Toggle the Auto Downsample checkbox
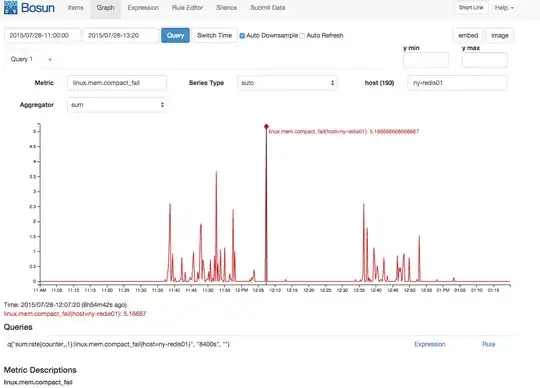This screenshot has width=540, height=388. 242,36
